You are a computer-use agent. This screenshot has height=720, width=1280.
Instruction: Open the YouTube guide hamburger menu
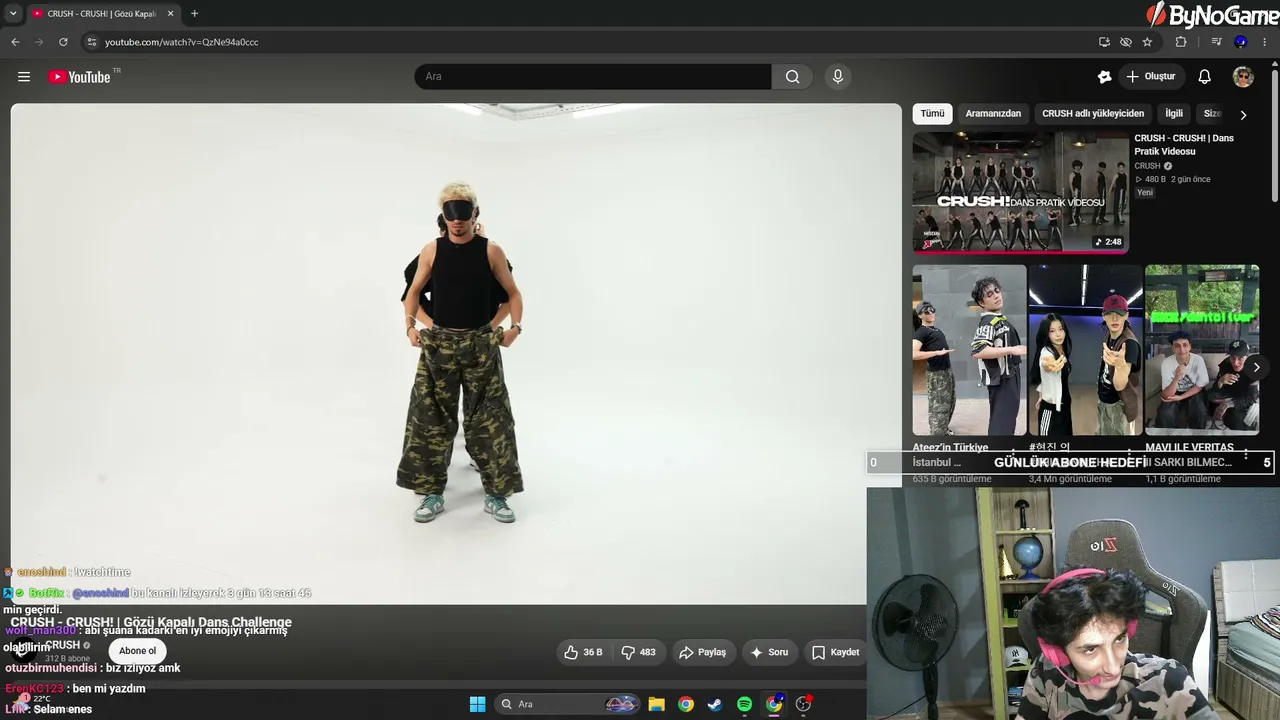pyautogui.click(x=24, y=77)
